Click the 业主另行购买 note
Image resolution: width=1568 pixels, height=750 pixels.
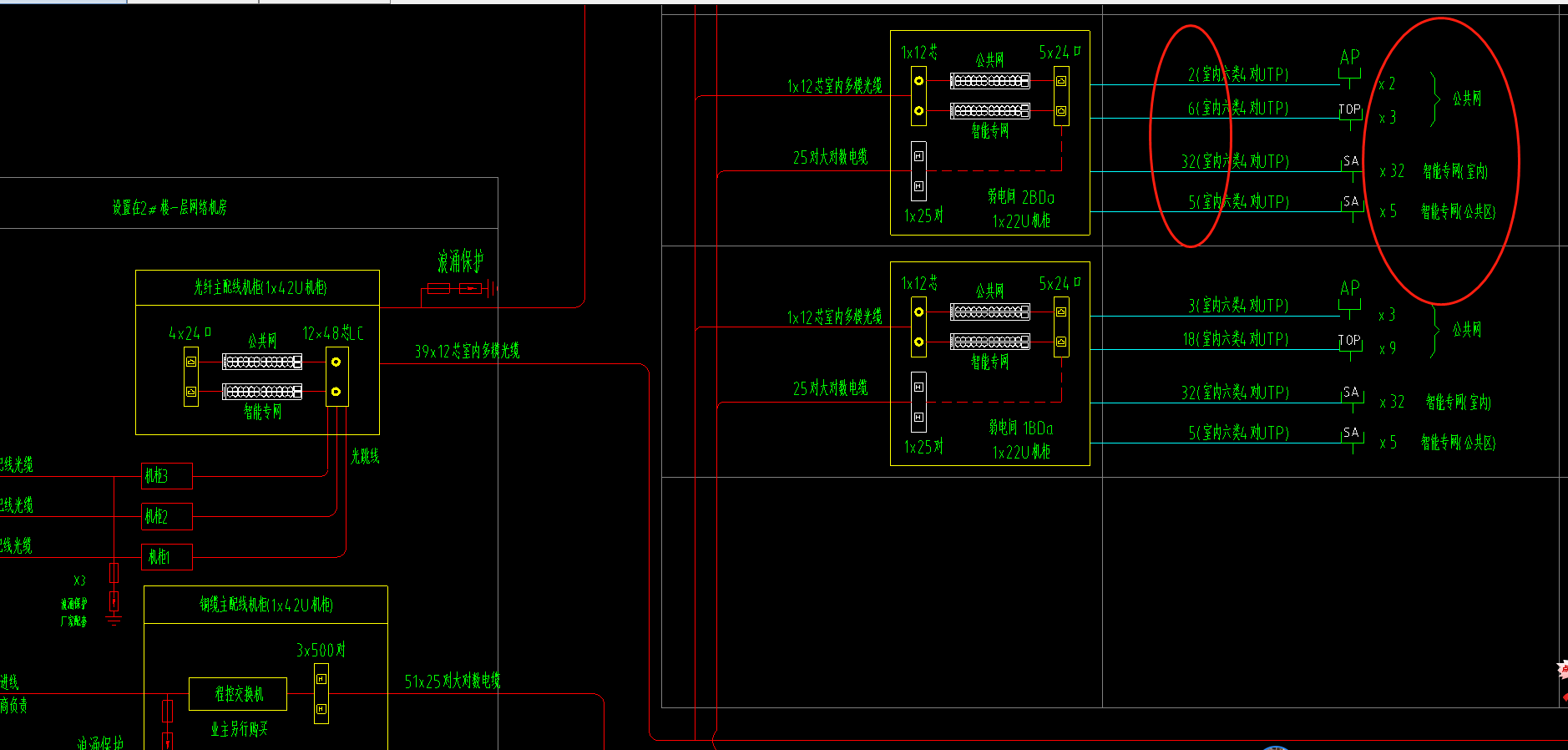pos(239,729)
